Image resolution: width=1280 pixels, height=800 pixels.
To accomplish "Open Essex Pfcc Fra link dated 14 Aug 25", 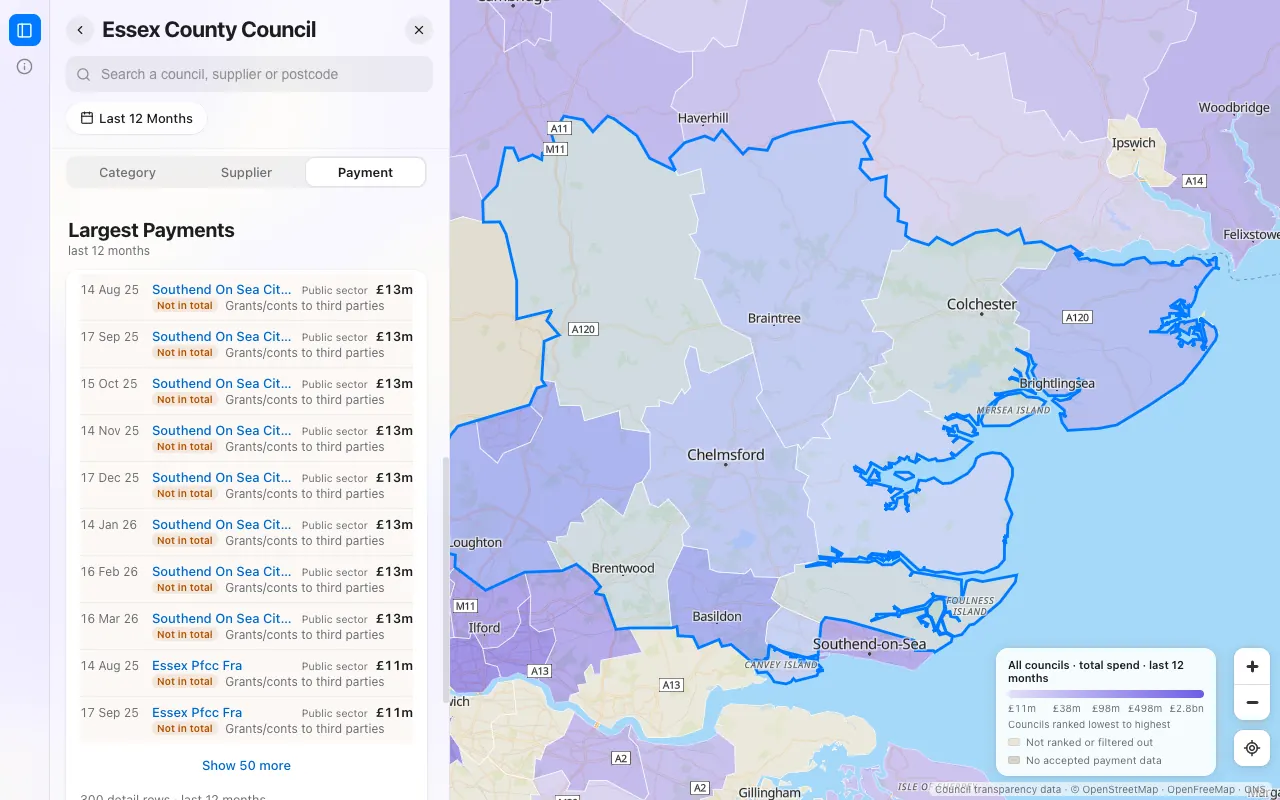I will [197, 666].
